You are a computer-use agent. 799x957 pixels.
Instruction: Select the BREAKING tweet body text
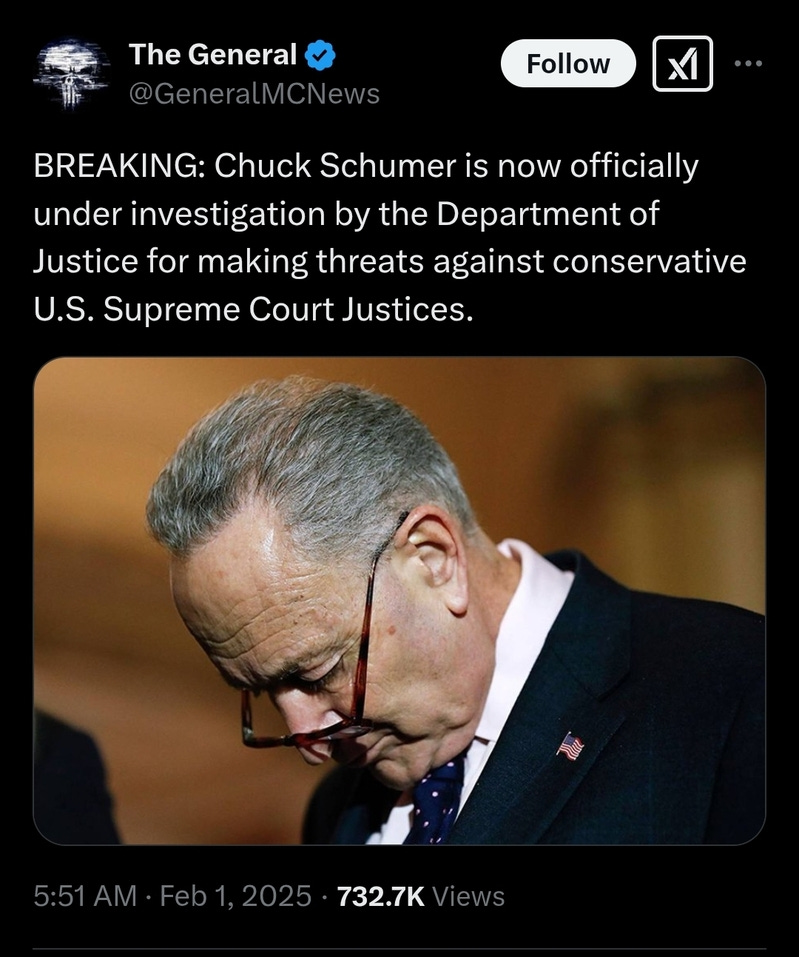[390, 237]
